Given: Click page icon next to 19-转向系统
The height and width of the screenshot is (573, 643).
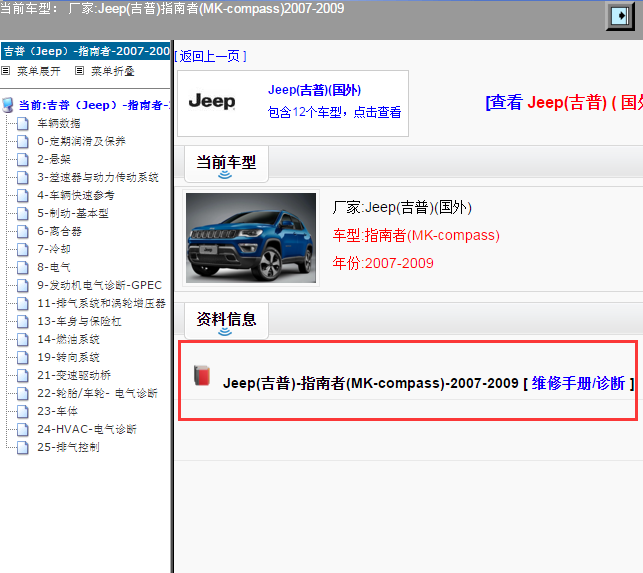Looking at the screenshot, I should 23,357.
